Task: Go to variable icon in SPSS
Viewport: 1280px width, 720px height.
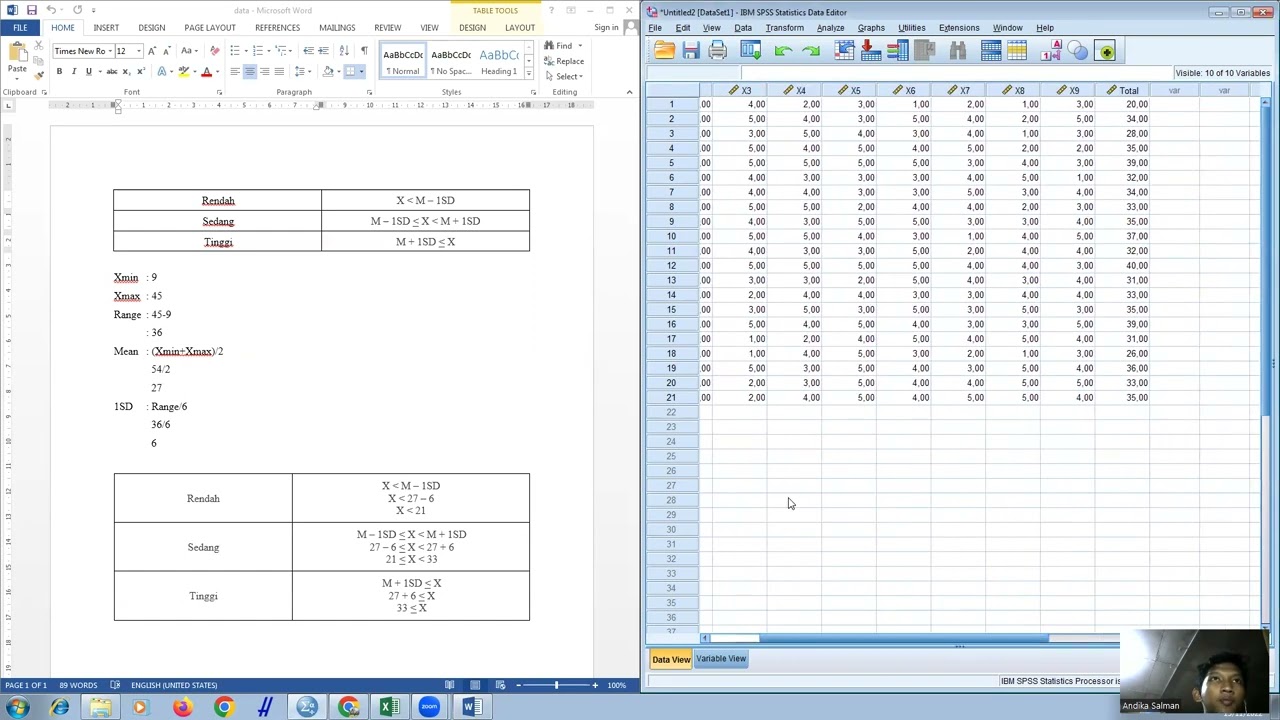Action: click(871, 51)
